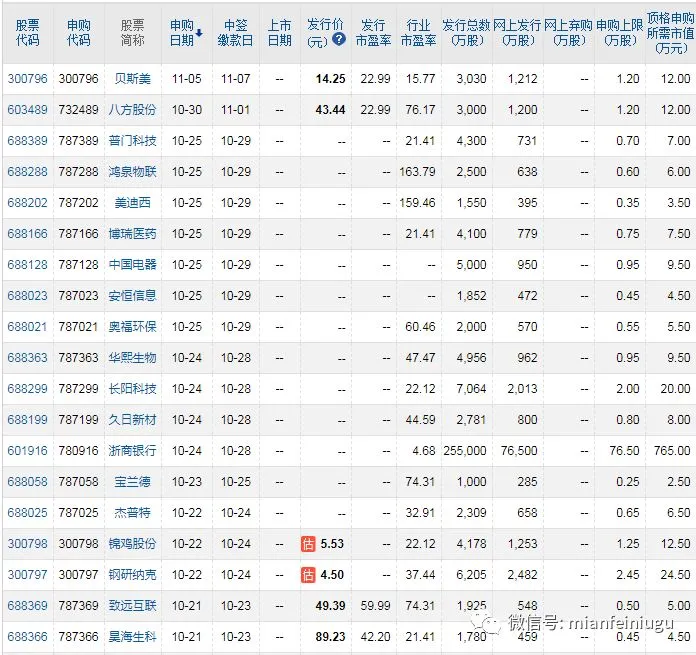The width and height of the screenshot is (696, 655).
Task: Open stock code 688058 link
Action: pos(27,481)
